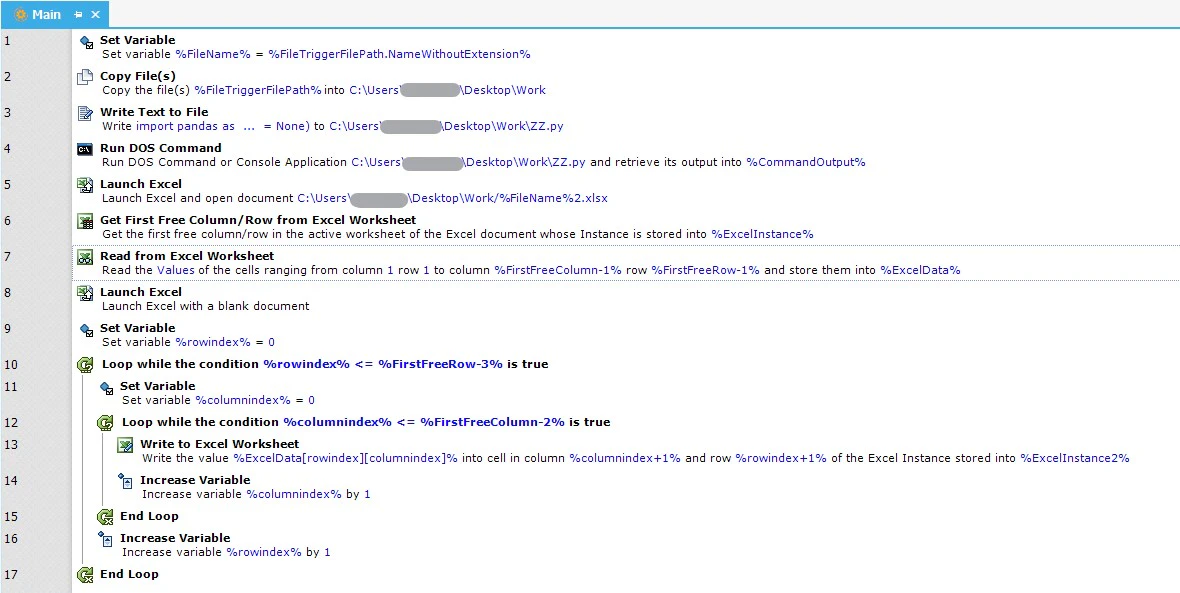The width and height of the screenshot is (1180, 593).
Task: Switch to the Main tab
Action: click(46, 14)
